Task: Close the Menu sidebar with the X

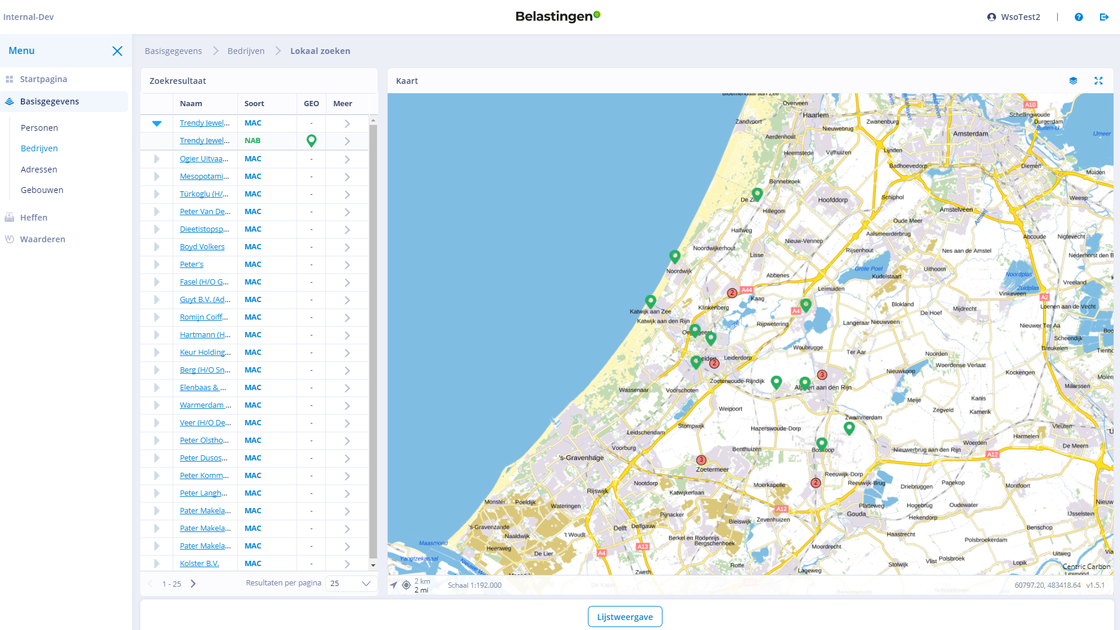Action: coord(117,51)
